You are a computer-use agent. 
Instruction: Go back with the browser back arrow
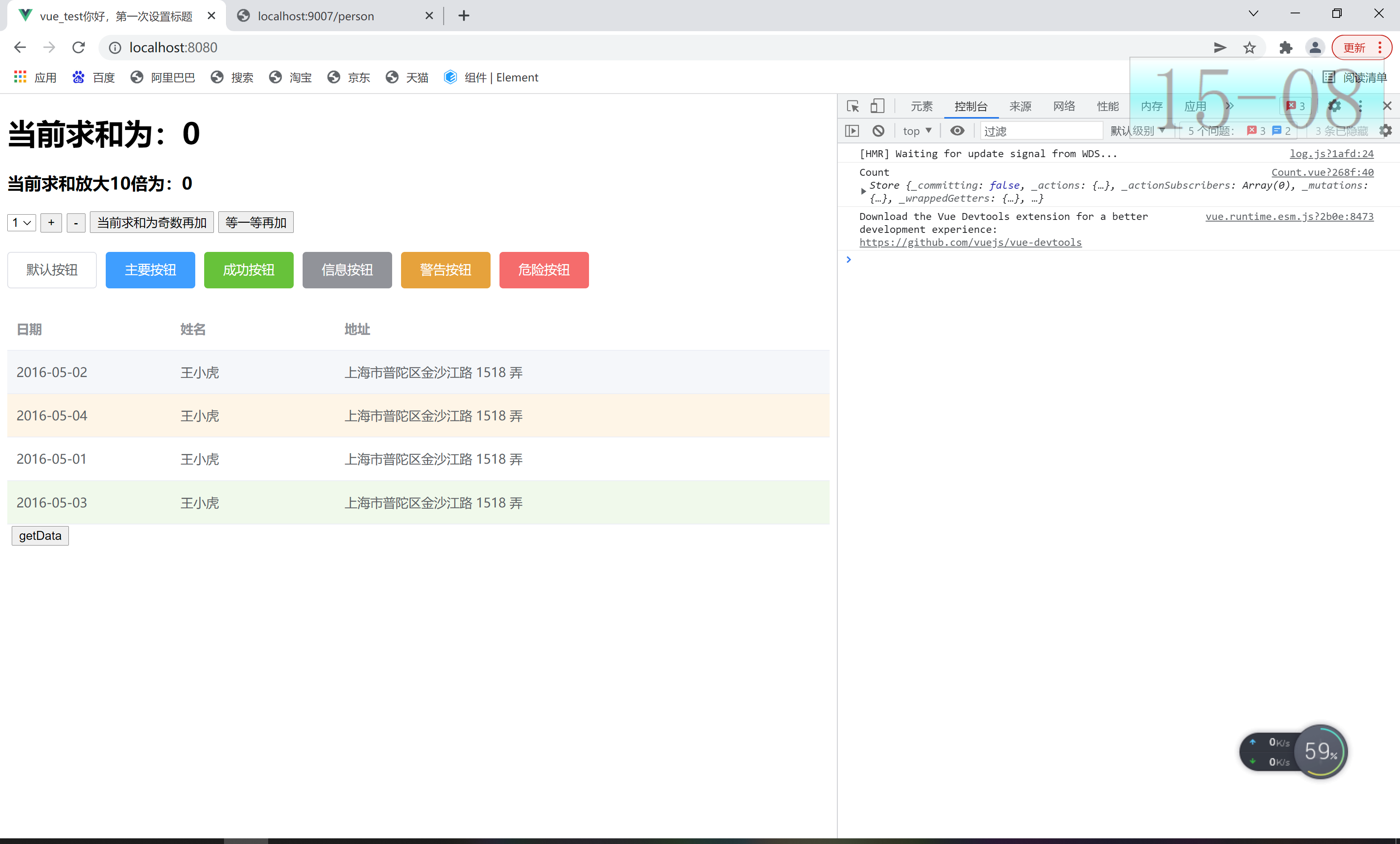(x=20, y=47)
